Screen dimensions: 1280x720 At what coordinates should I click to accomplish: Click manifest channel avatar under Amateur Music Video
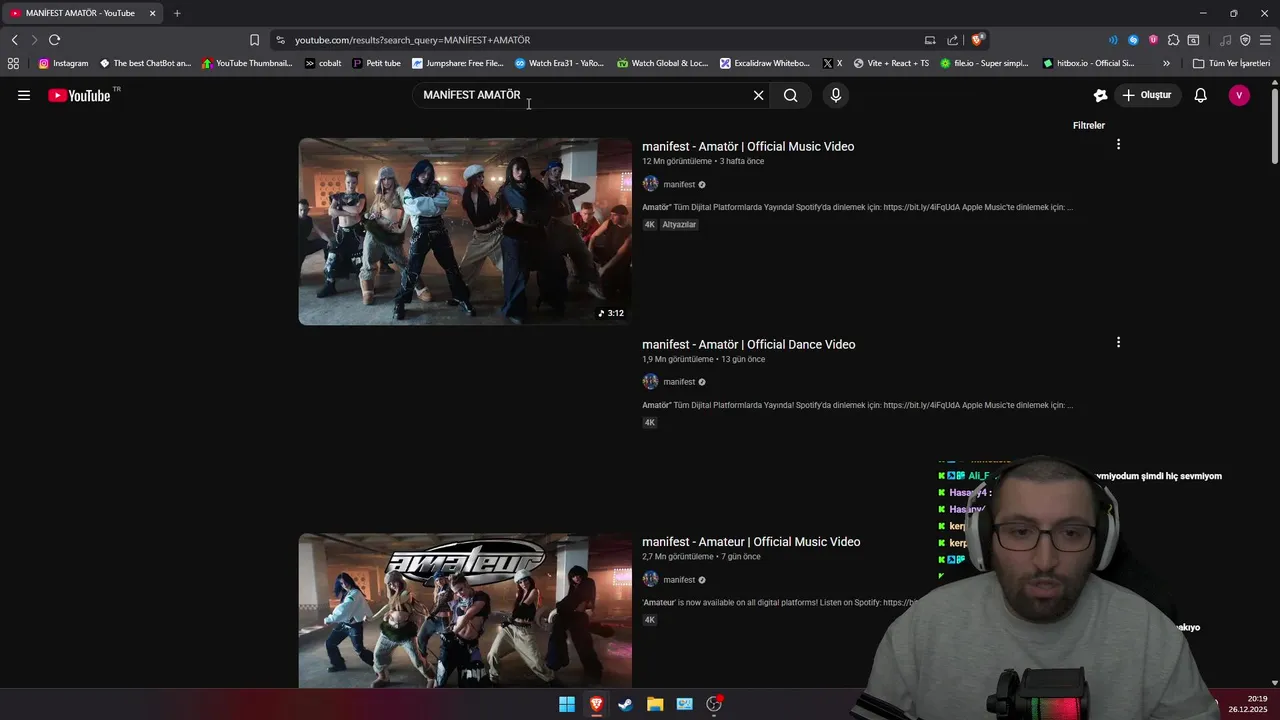click(650, 580)
